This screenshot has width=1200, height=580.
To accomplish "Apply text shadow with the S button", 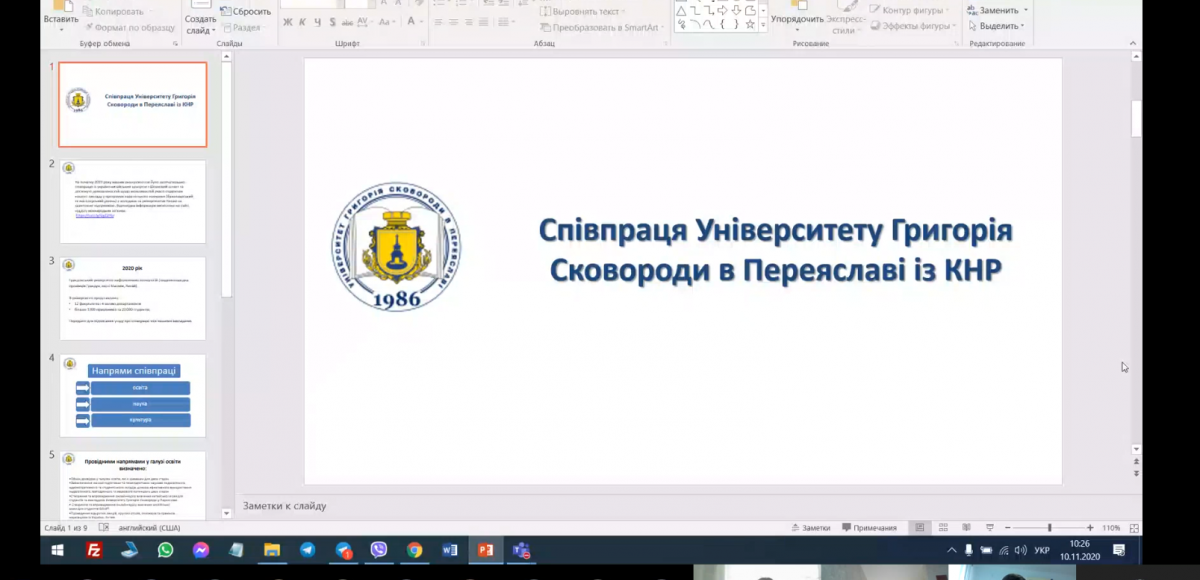I will coord(333,22).
